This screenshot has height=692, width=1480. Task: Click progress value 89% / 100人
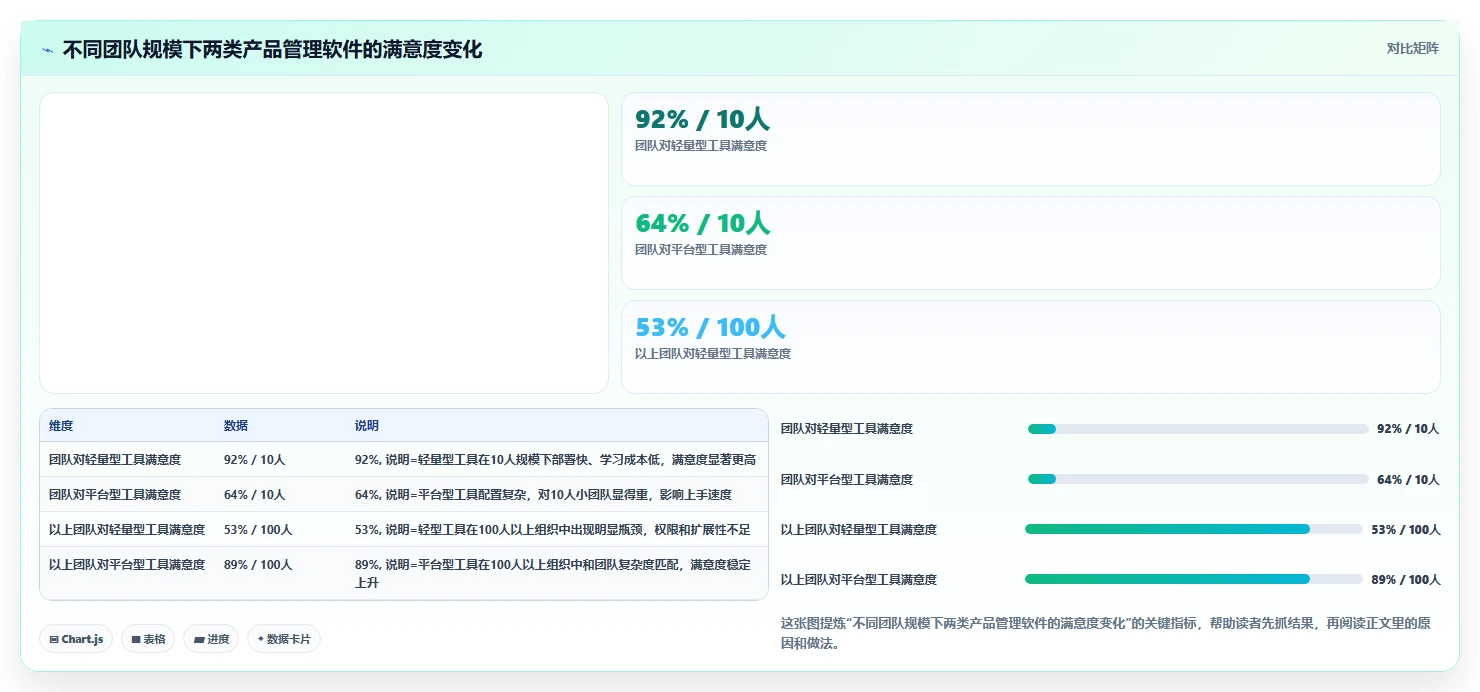[x=1406, y=580]
